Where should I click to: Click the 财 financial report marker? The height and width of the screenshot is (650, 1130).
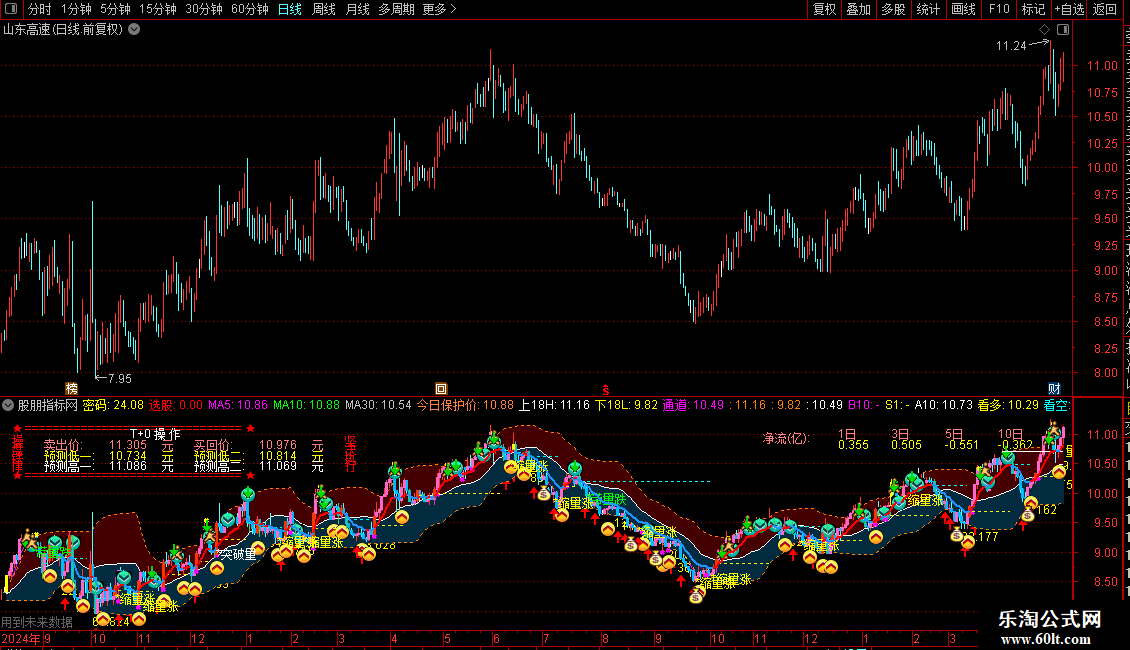click(x=1054, y=388)
